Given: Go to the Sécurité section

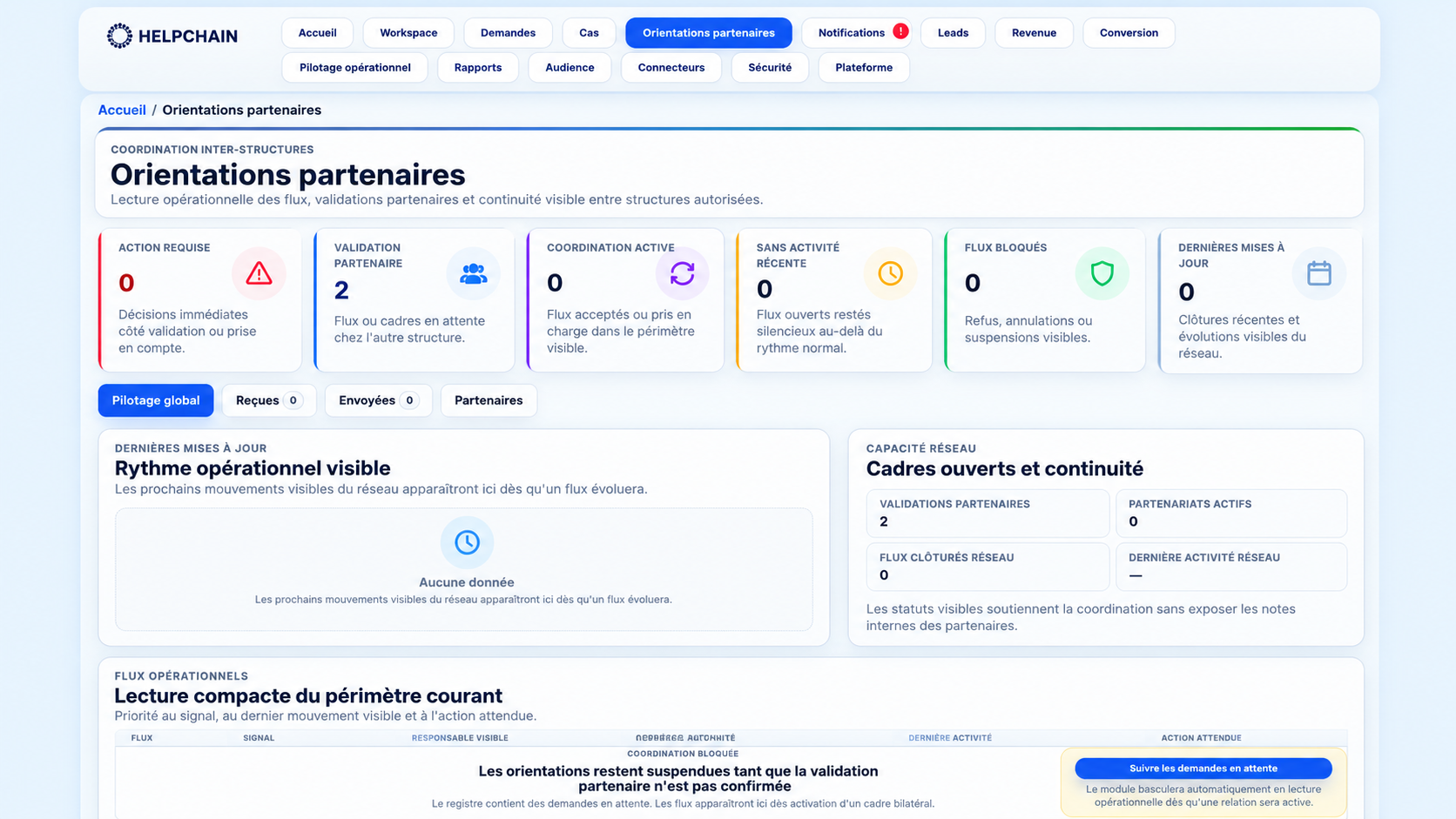Looking at the screenshot, I should pyautogui.click(x=770, y=67).
